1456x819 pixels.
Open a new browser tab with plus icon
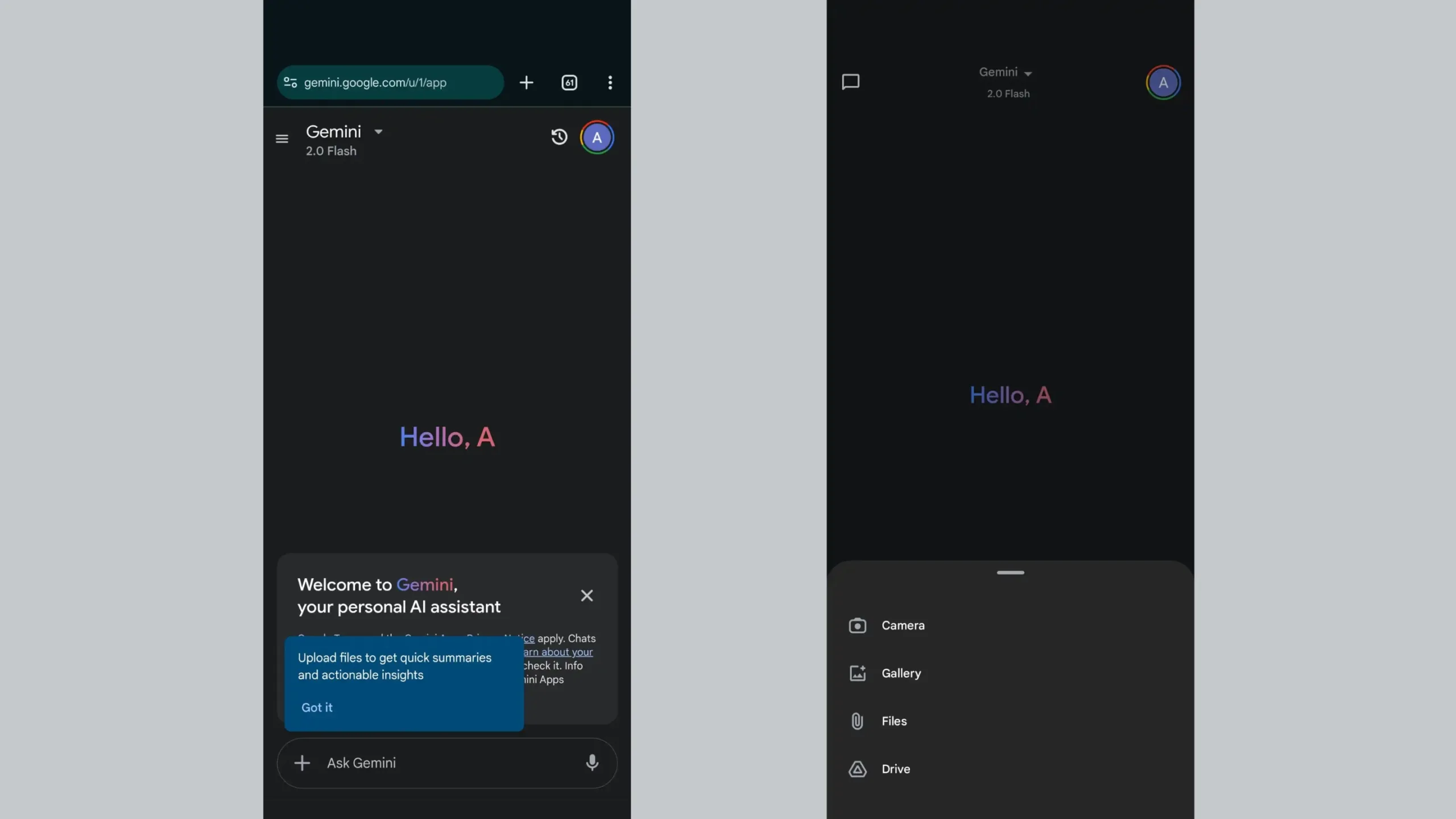click(x=527, y=82)
